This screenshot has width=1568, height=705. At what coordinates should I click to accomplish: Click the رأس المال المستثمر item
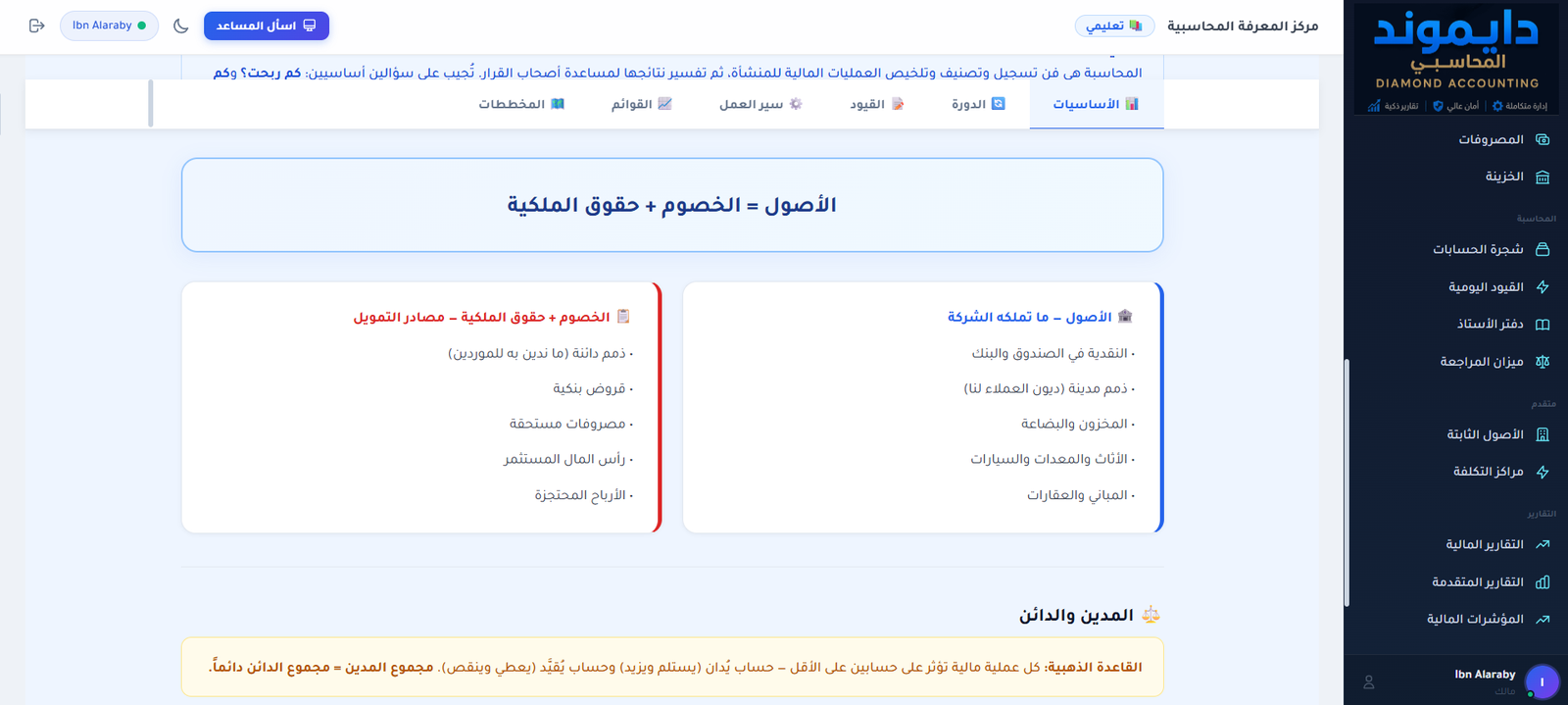click(567, 459)
